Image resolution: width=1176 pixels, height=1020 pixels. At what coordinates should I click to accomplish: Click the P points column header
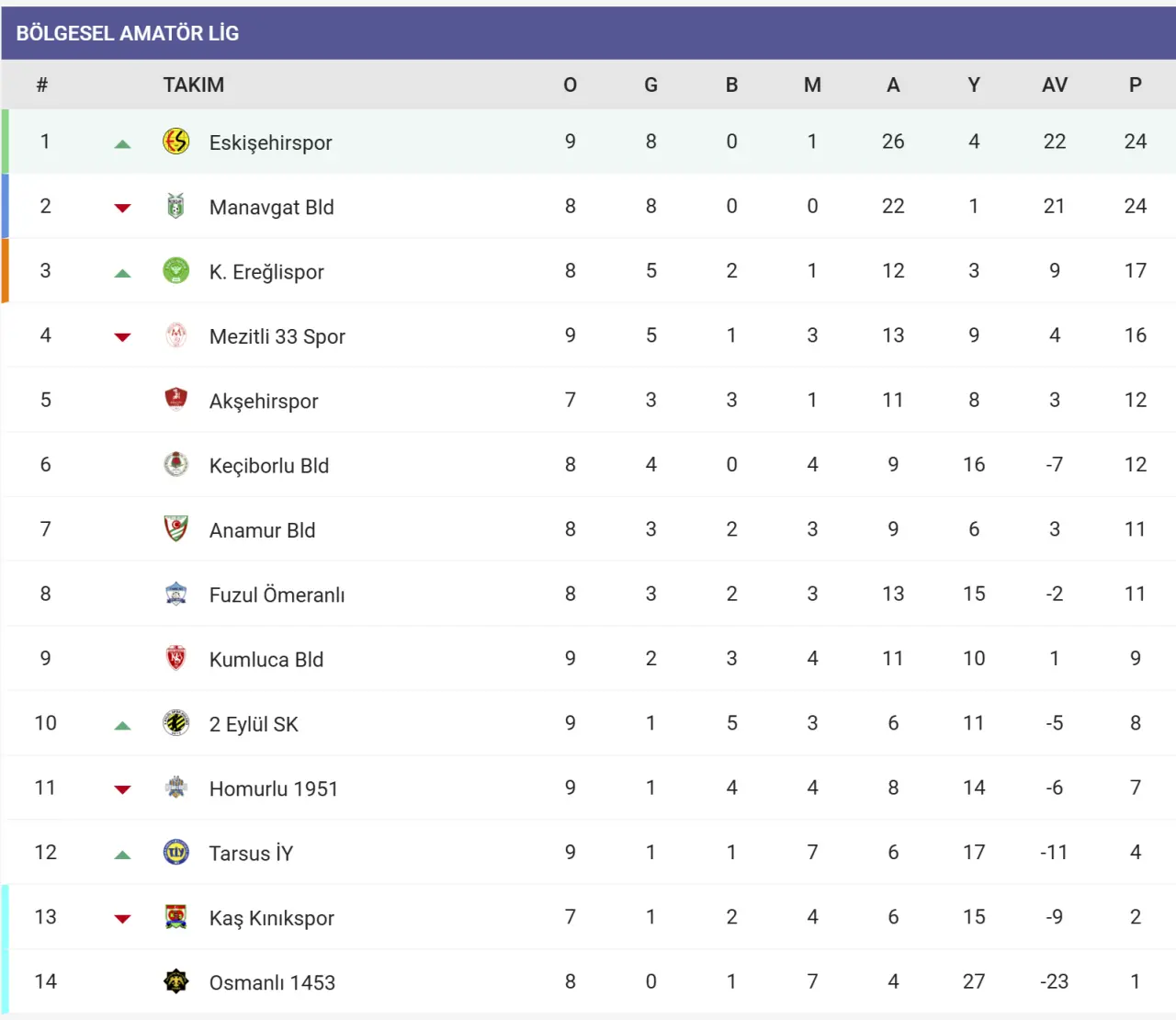click(x=1135, y=85)
